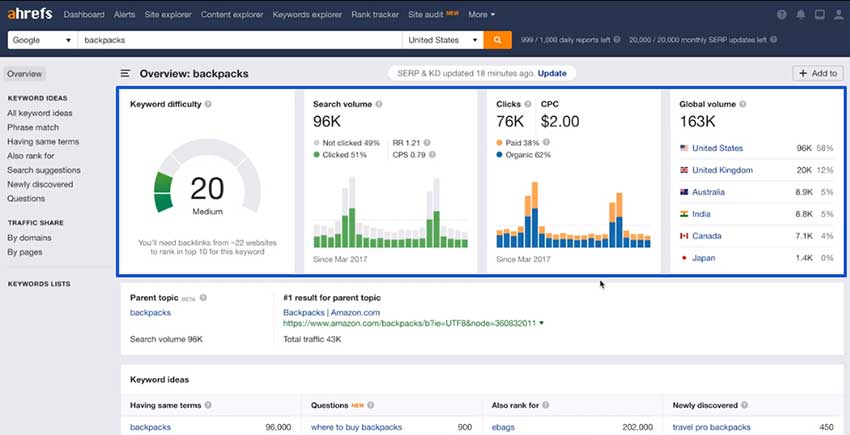The width and height of the screenshot is (850, 435).
Task: Go to Content explorer
Action: [232, 15]
